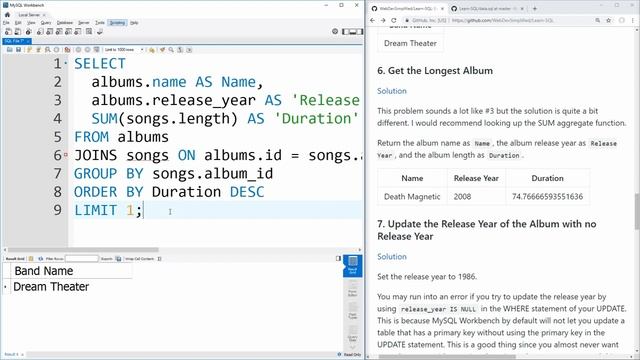This screenshot has height=360, width=640.
Task: Create a new stored procedure icon
Action: click(x=68, y=32)
